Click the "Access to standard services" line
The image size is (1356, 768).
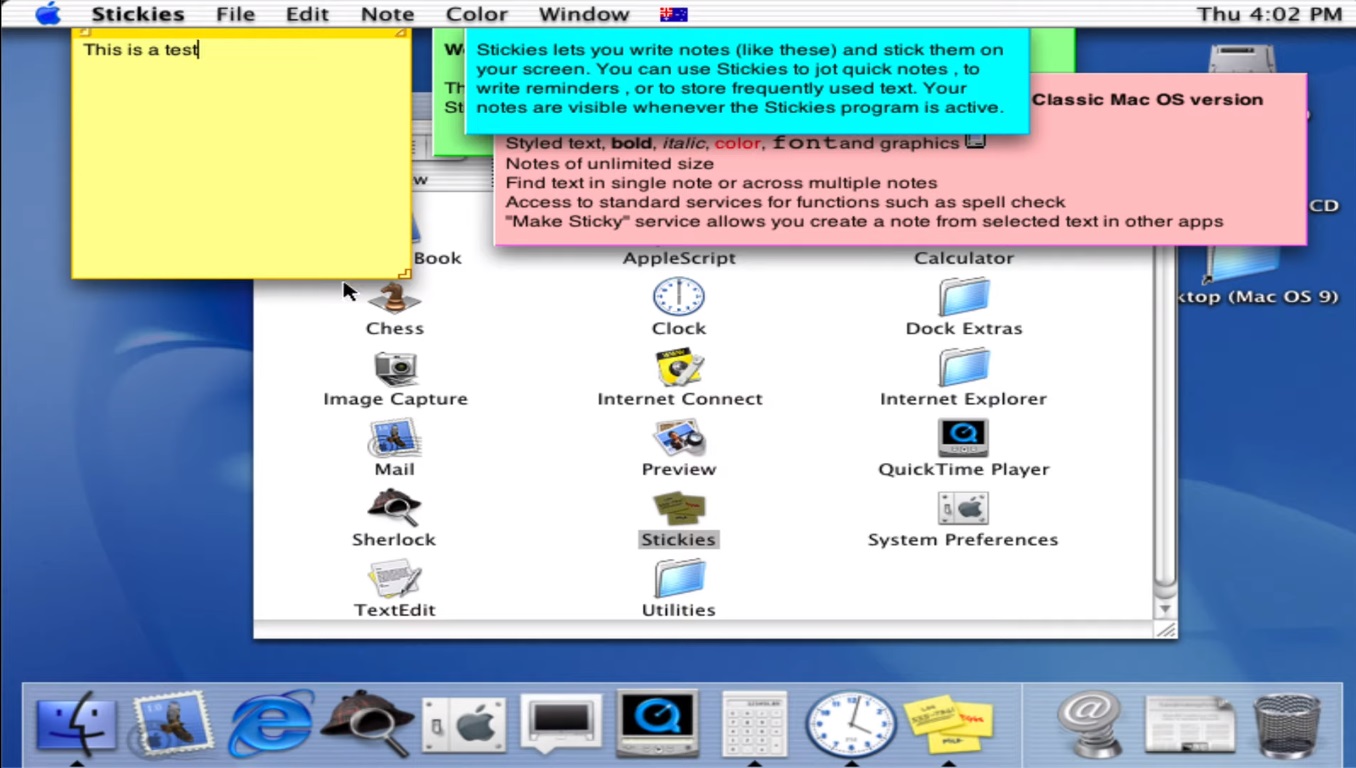pos(786,202)
